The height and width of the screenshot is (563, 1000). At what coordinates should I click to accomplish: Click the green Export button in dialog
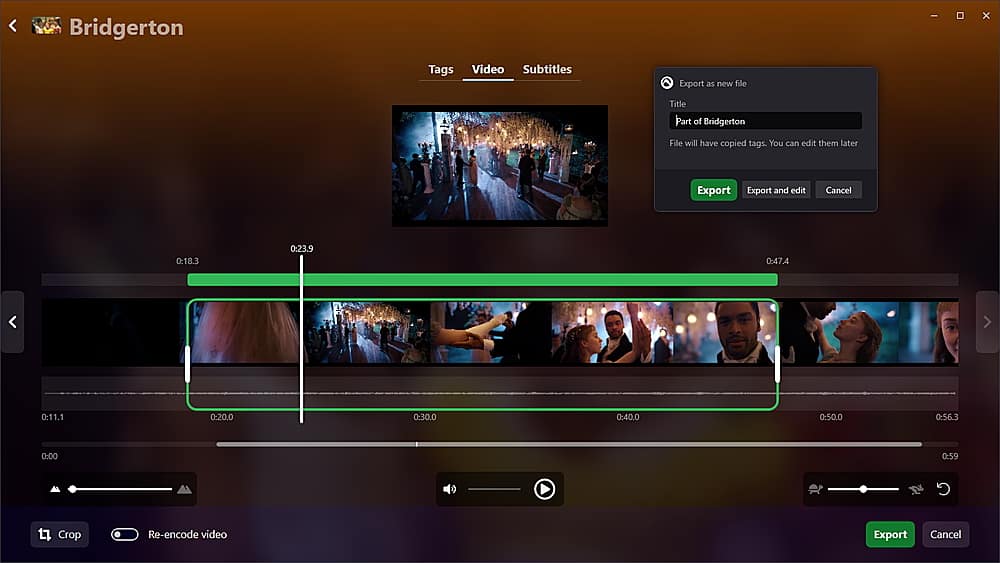(713, 190)
